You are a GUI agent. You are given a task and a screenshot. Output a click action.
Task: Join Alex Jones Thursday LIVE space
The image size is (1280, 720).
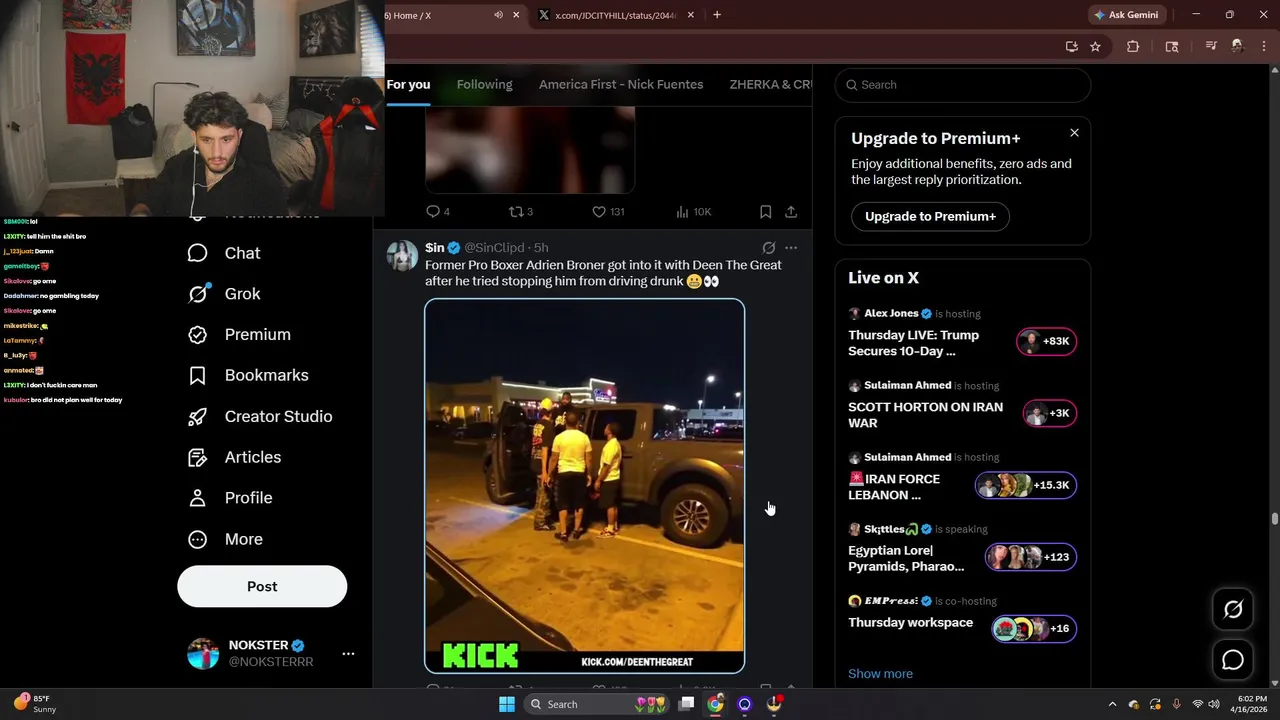click(914, 342)
